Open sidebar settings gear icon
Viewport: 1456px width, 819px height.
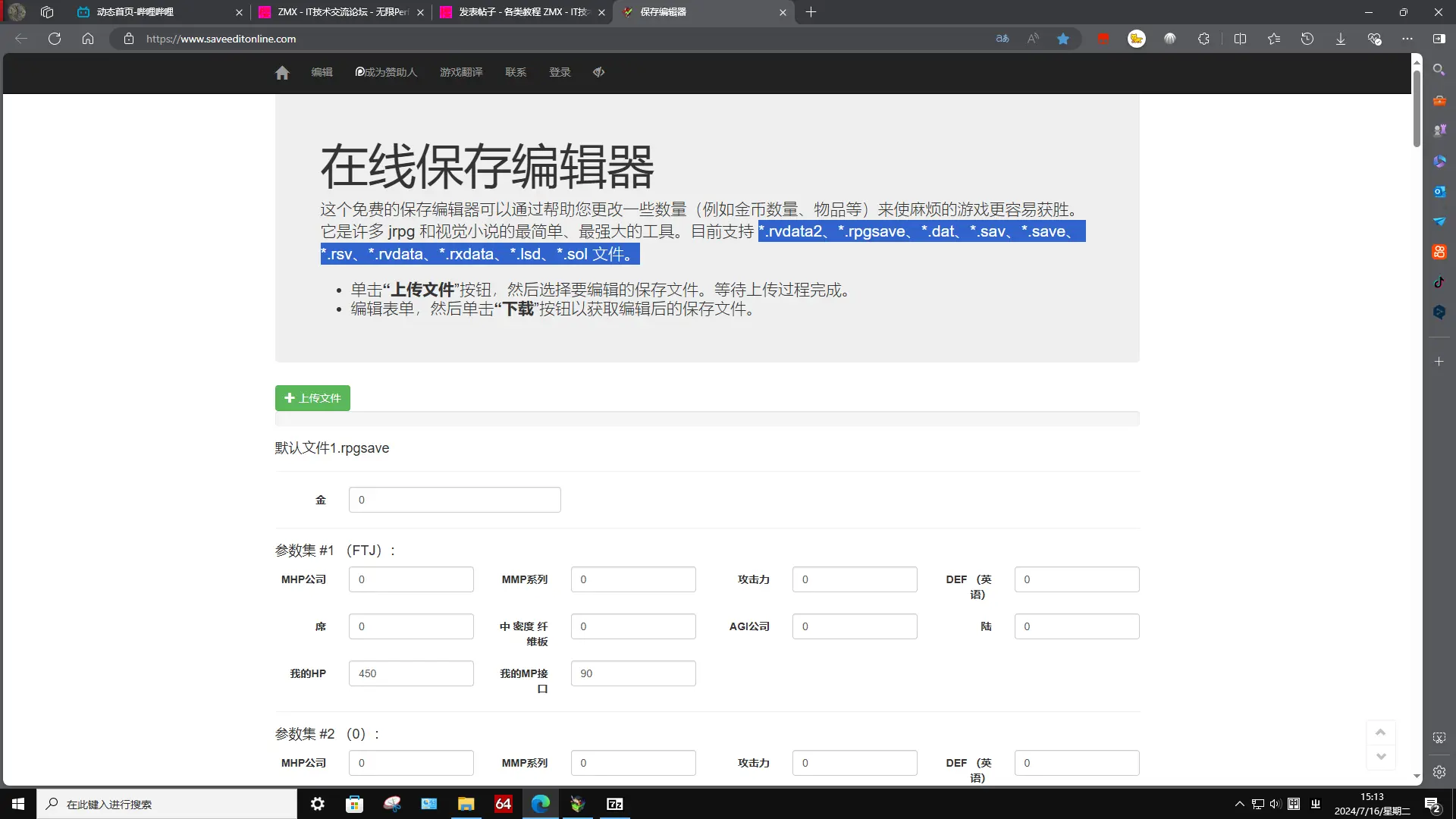coord(1439,772)
